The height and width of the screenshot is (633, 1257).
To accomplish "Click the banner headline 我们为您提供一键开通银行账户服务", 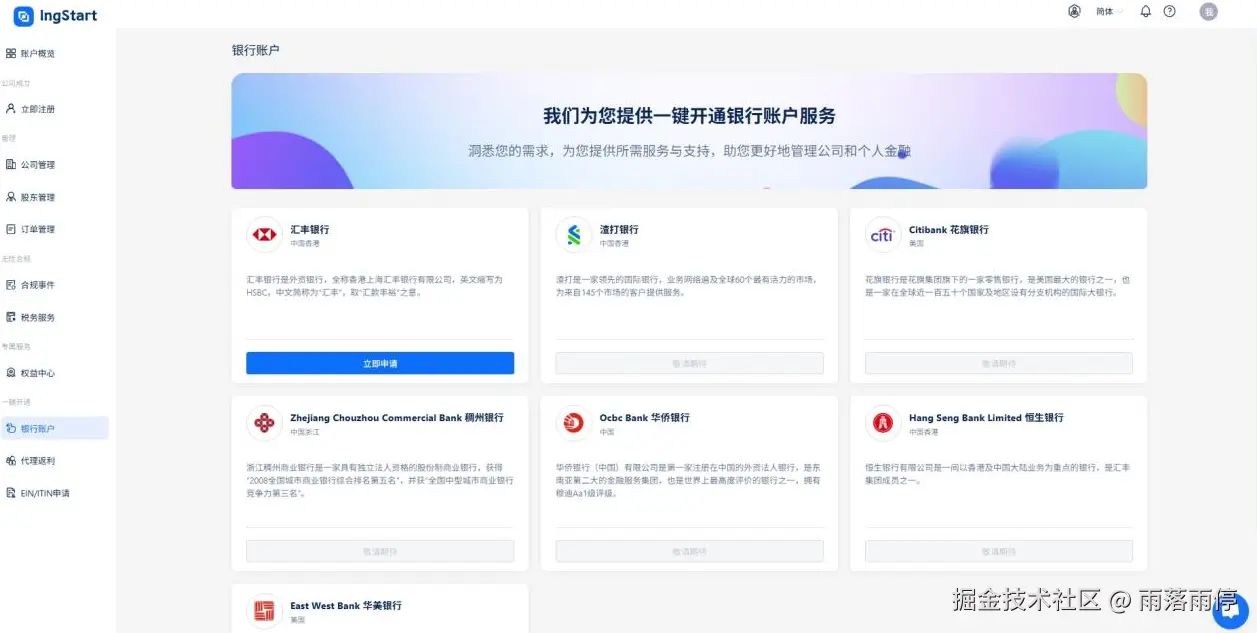I will click(x=689, y=116).
